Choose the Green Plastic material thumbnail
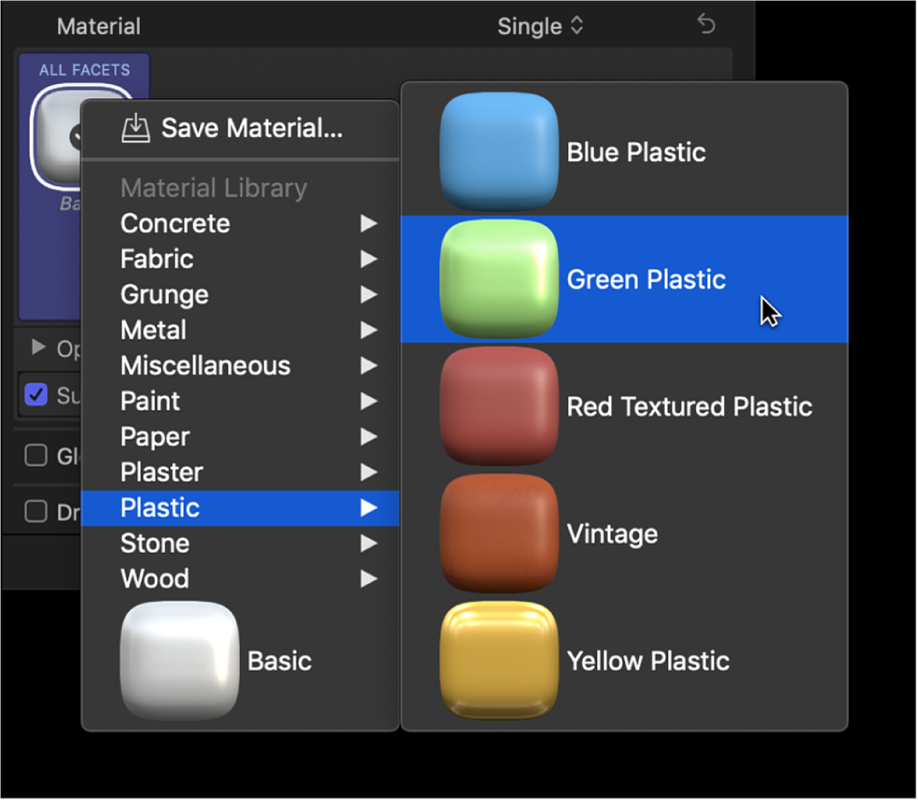918x801 pixels. [498, 279]
